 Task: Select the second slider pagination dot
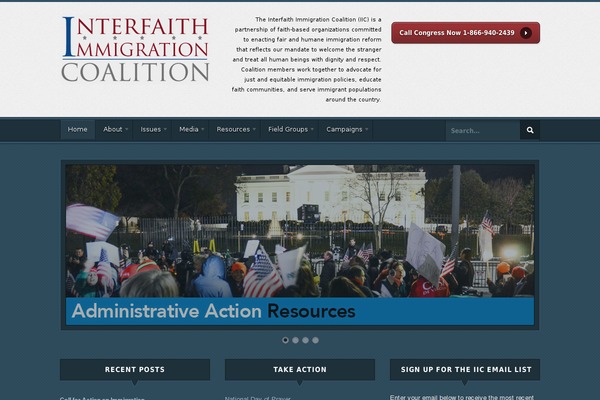pos(295,340)
